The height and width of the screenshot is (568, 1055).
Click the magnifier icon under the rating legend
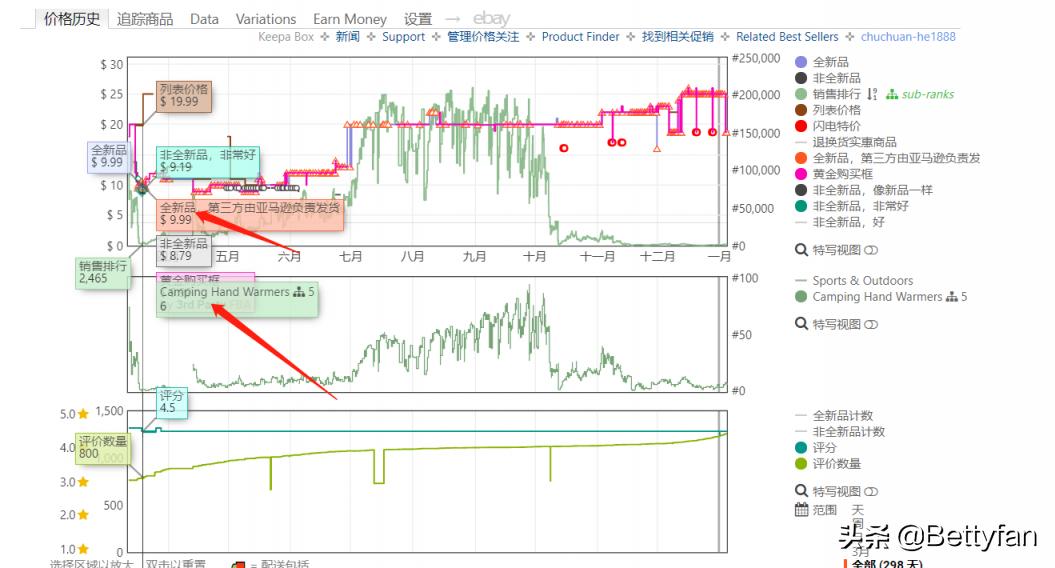pyautogui.click(x=801, y=491)
